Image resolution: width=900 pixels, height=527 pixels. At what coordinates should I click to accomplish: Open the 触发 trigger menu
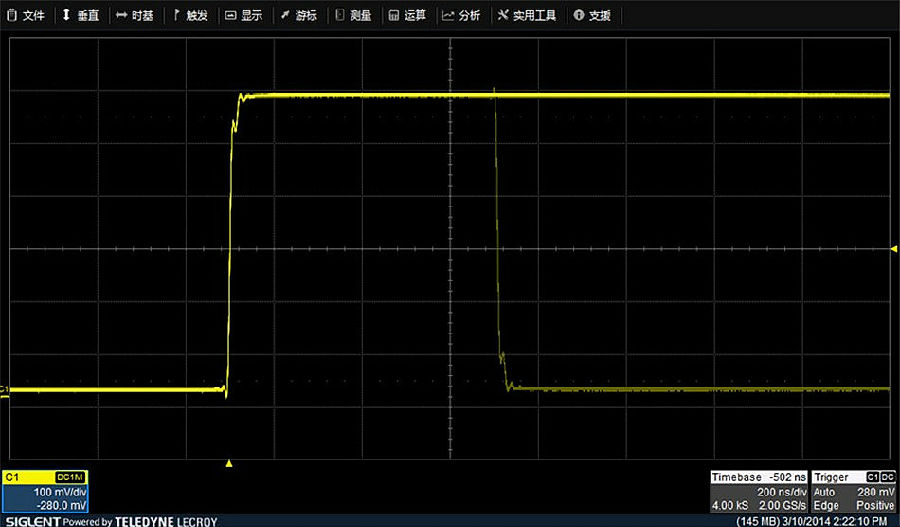click(x=190, y=16)
